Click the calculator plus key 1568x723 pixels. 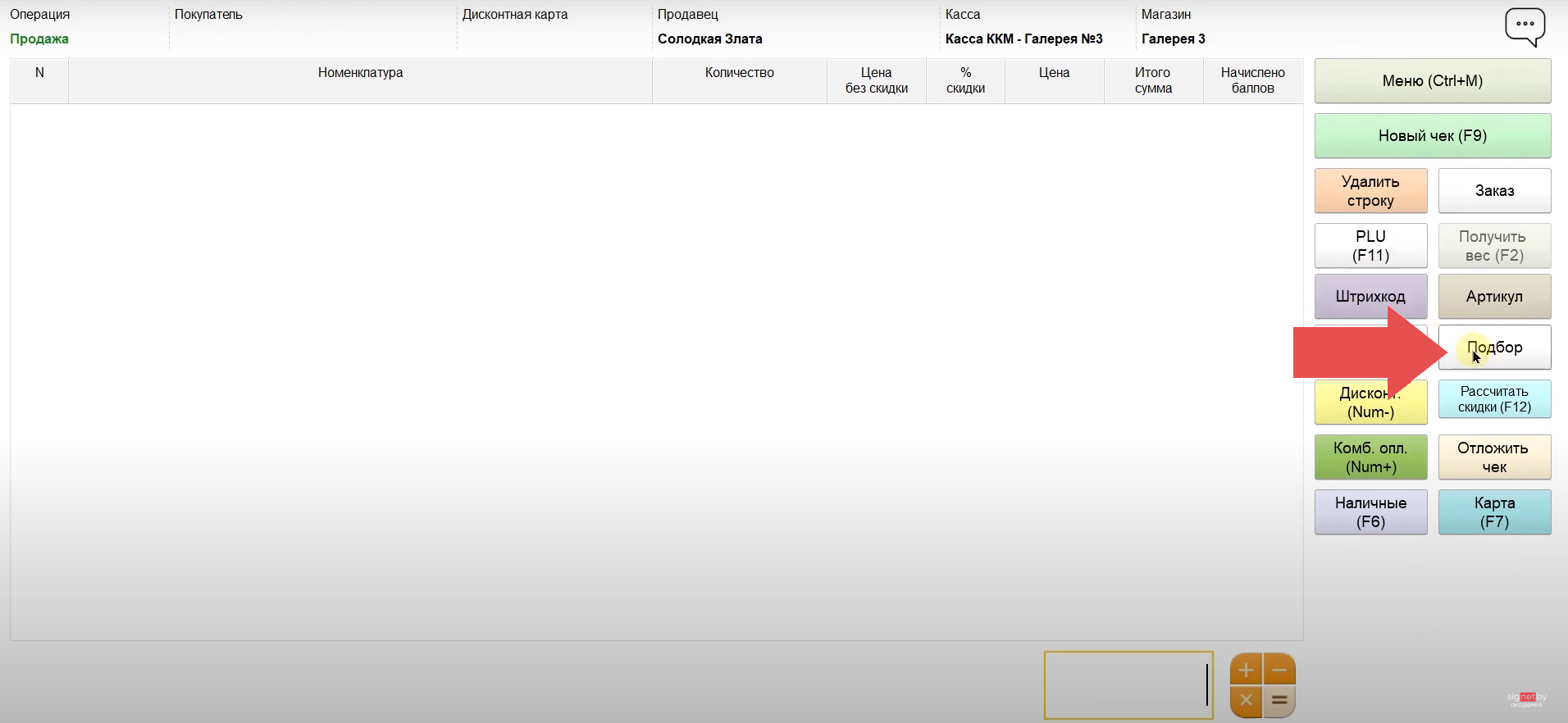click(1246, 670)
